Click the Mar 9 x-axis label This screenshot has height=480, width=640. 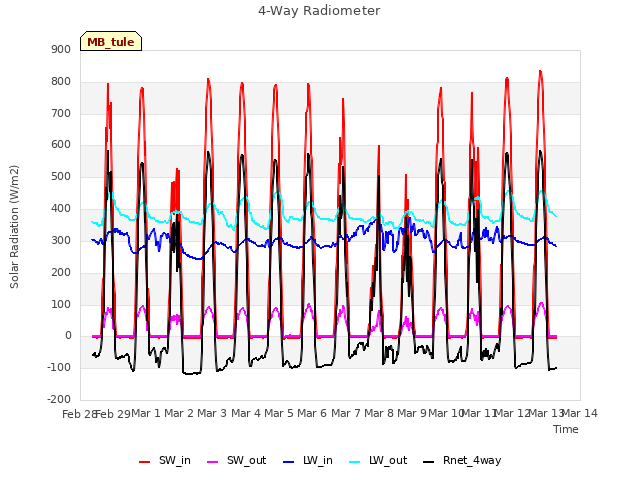[x=412, y=413]
